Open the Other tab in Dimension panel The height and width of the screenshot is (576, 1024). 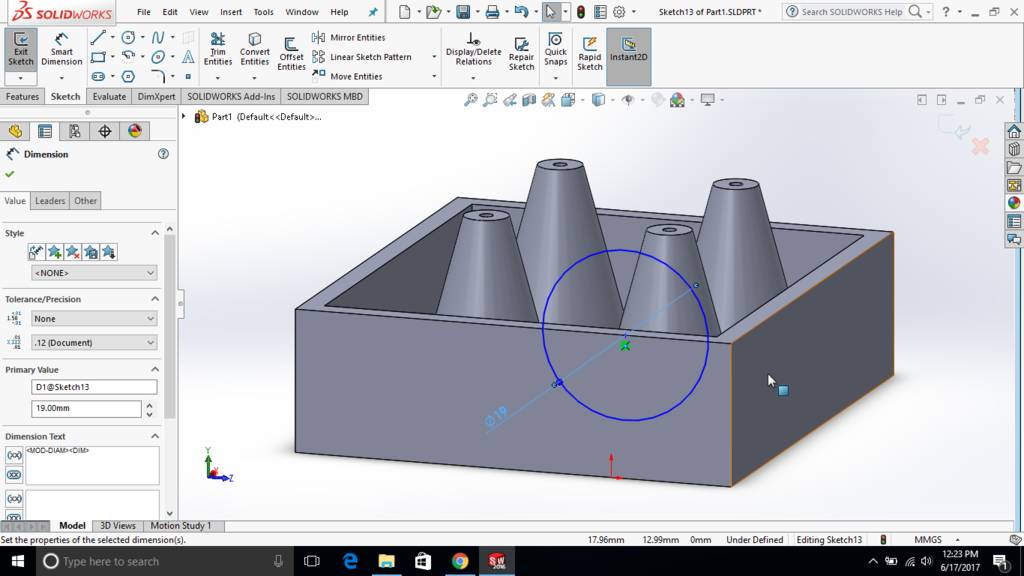pos(86,200)
